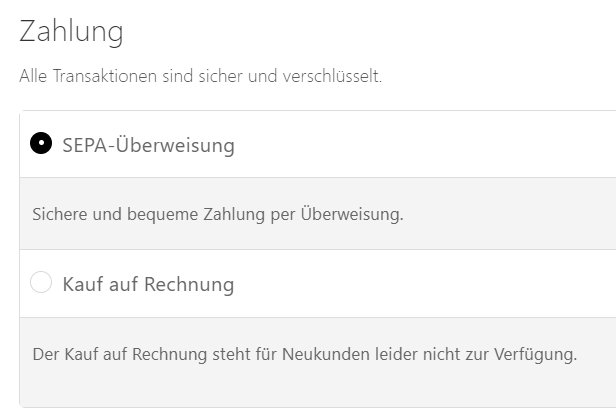Click the Neukunden unavailability notice text

tap(304, 355)
